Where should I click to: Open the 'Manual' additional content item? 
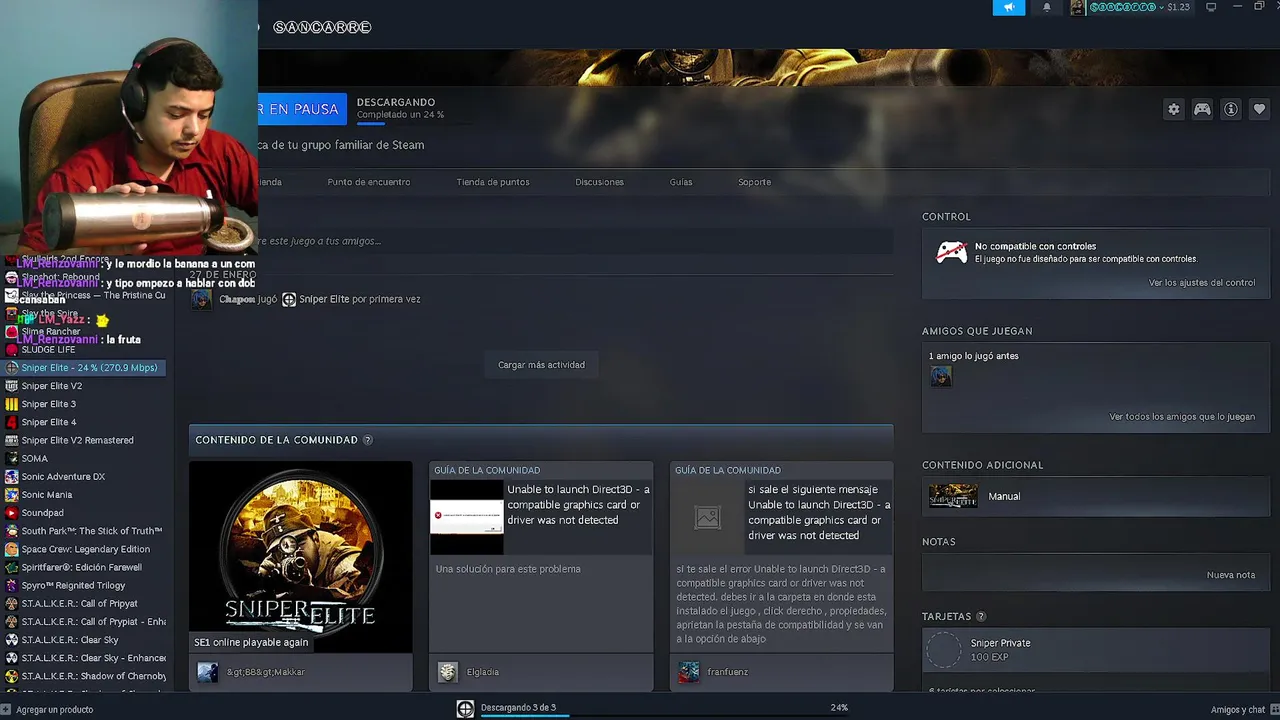coord(1096,496)
